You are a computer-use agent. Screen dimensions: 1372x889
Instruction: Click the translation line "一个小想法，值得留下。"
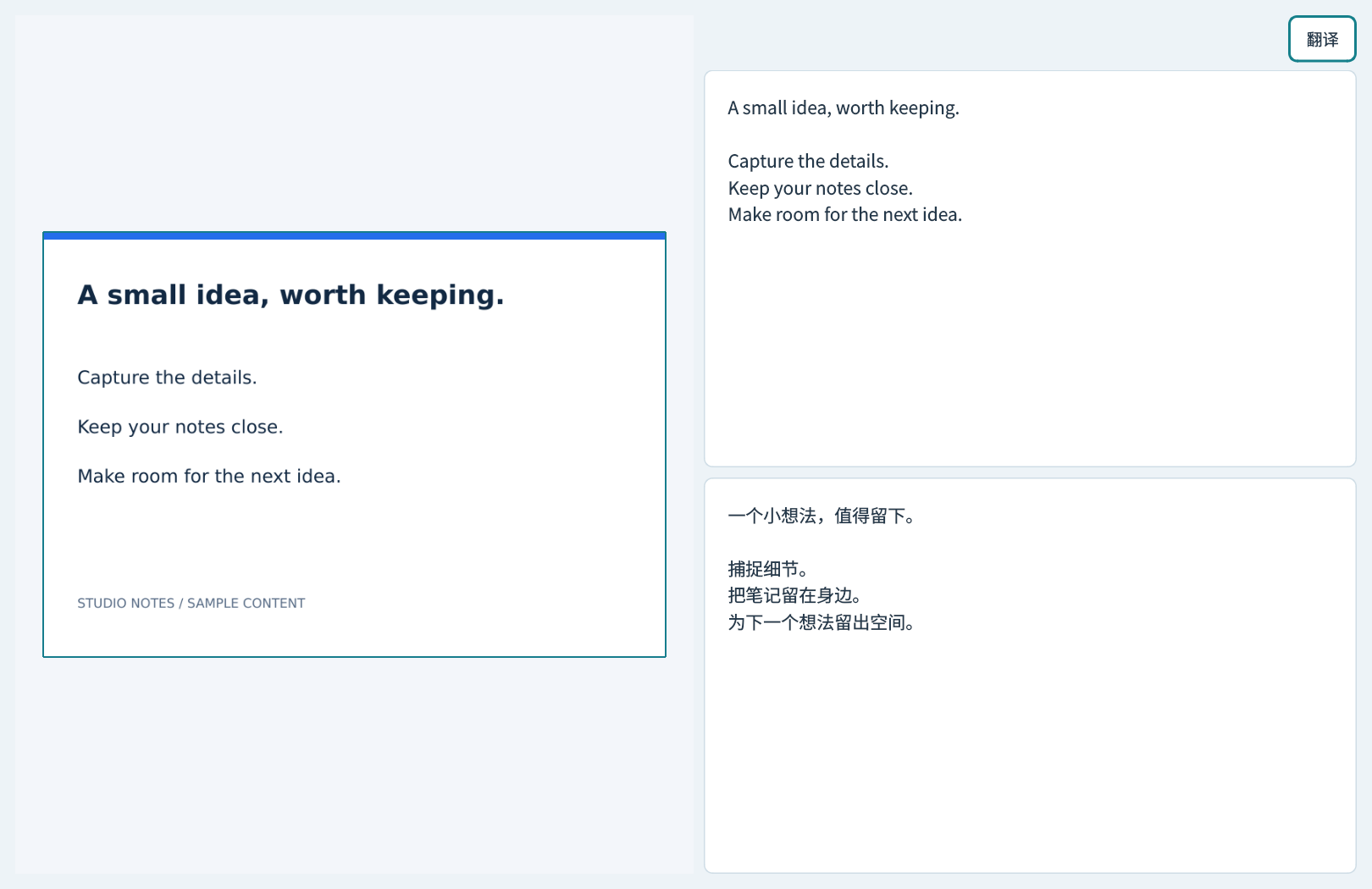(822, 516)
